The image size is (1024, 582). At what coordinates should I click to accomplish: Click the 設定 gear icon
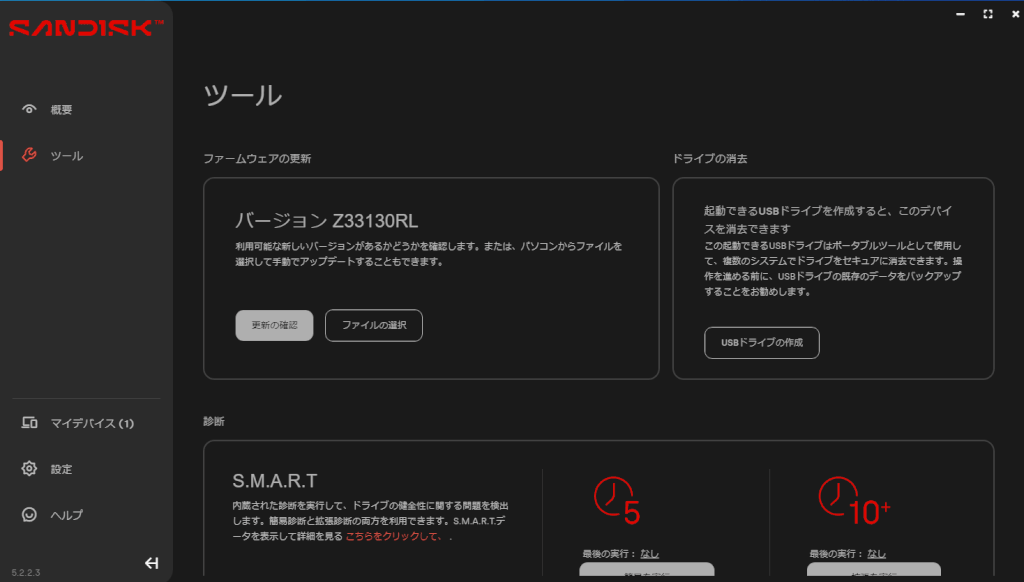[30, 469]
